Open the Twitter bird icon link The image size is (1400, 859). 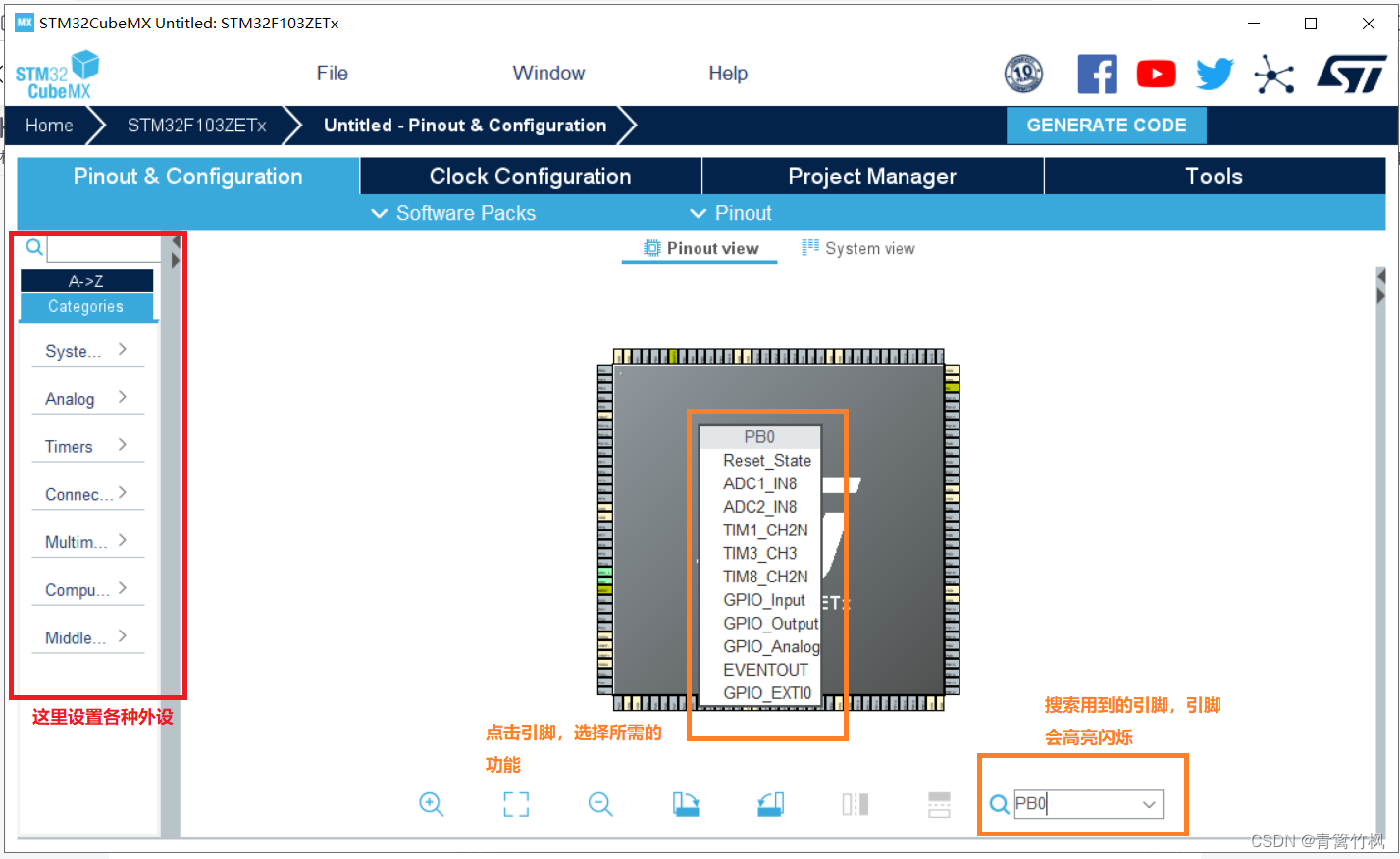point(1215,74)
